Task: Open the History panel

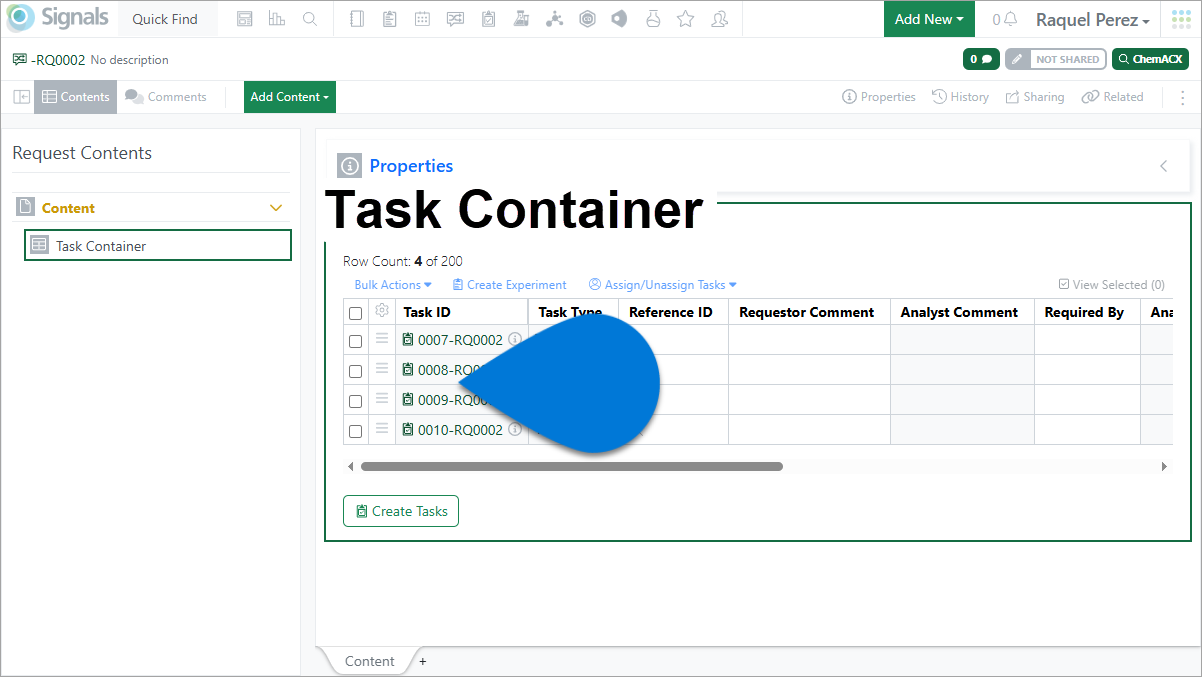Action: click(x=960, y=97)
